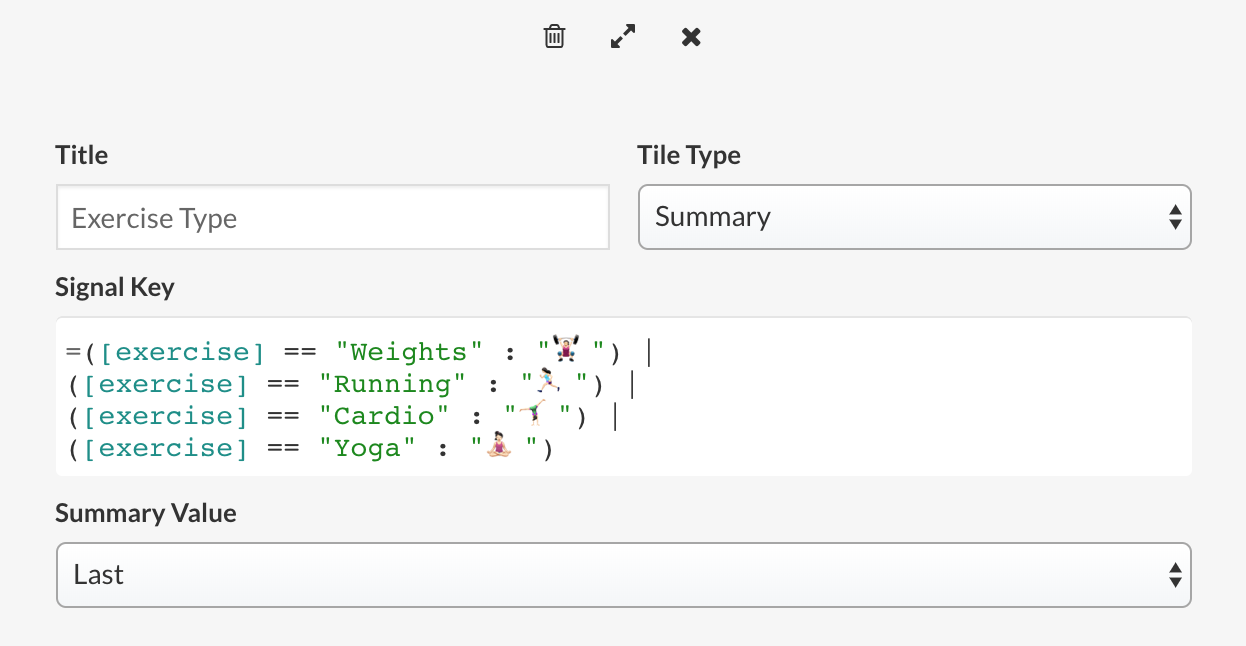Click the Title field showing Exercise Type
This screenshot has height=646, width=1246.
333,217
